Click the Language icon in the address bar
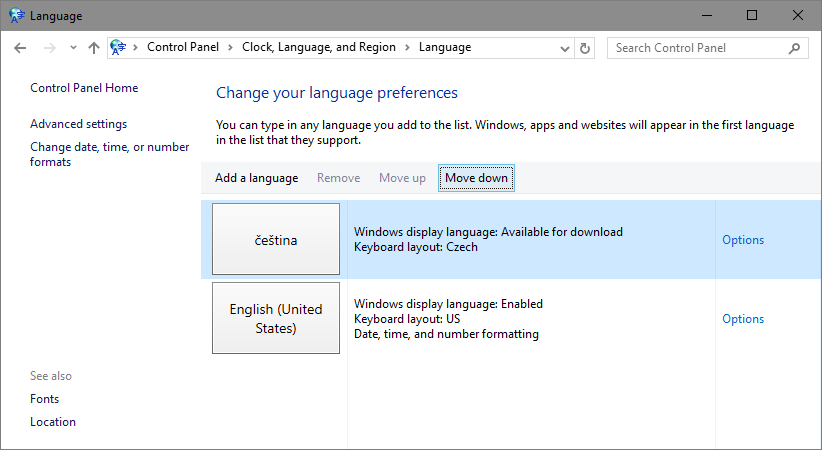 click(118, 48)
